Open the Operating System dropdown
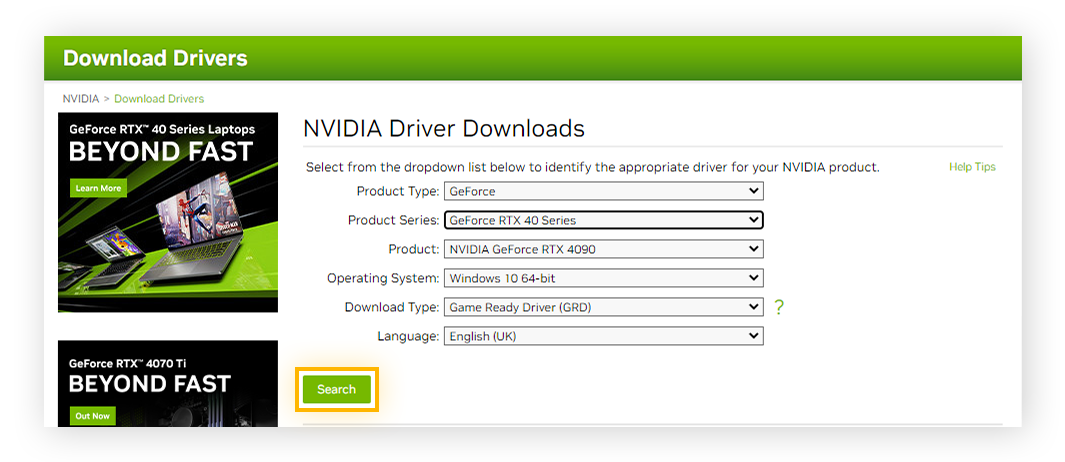 pyautogui.click(x=604, y=278)
